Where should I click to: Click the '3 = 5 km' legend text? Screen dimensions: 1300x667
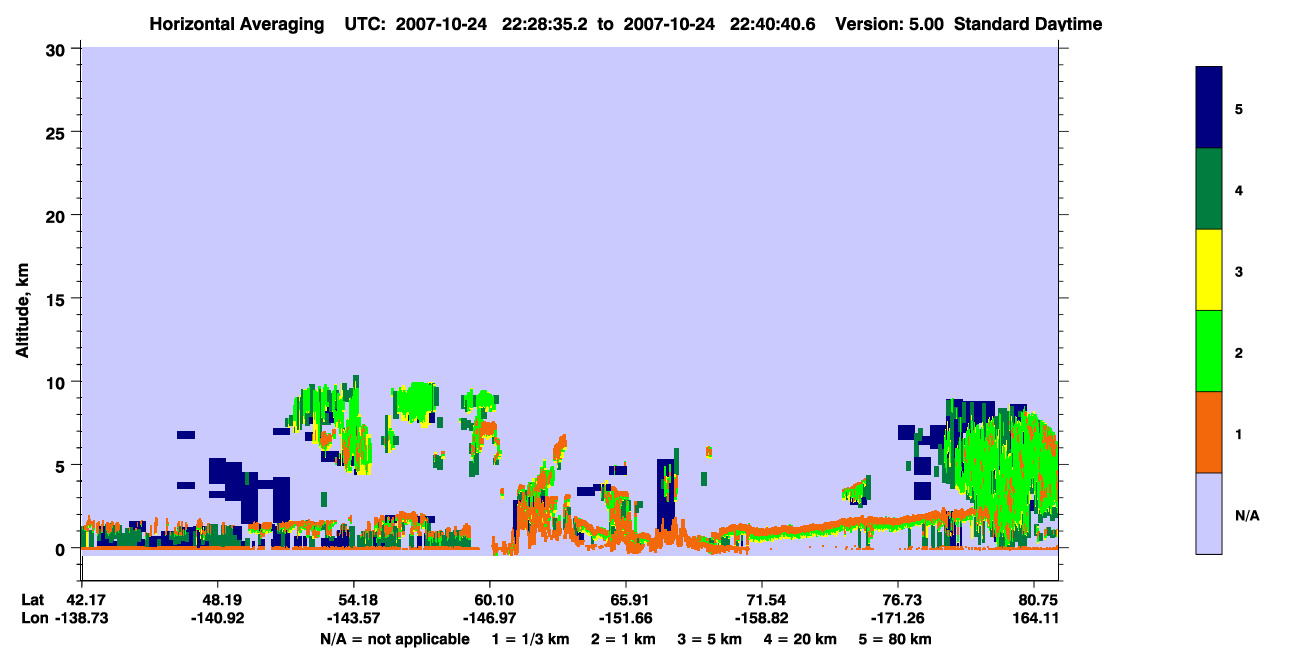click(x=709, y=639)
